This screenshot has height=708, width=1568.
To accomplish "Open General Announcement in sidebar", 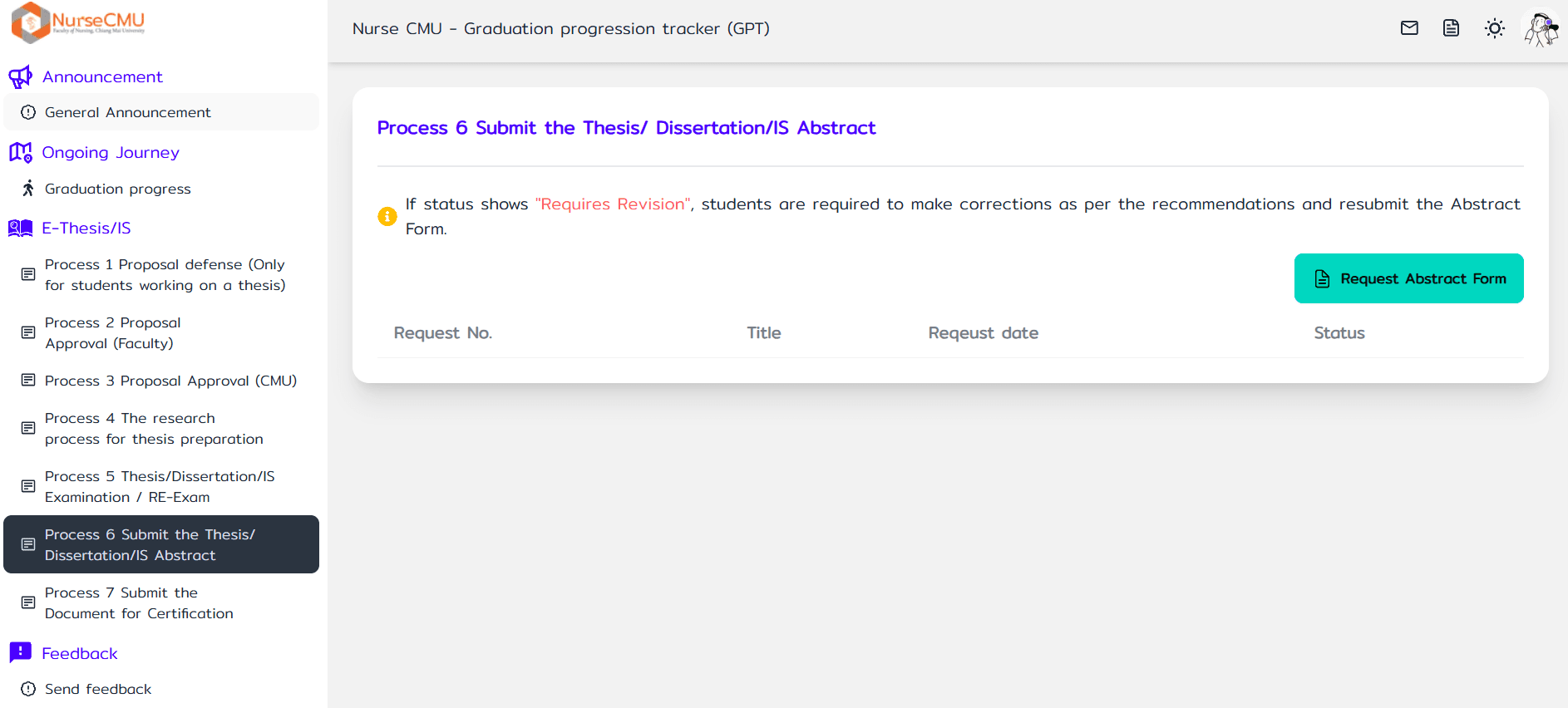I will tap(128, 112).
